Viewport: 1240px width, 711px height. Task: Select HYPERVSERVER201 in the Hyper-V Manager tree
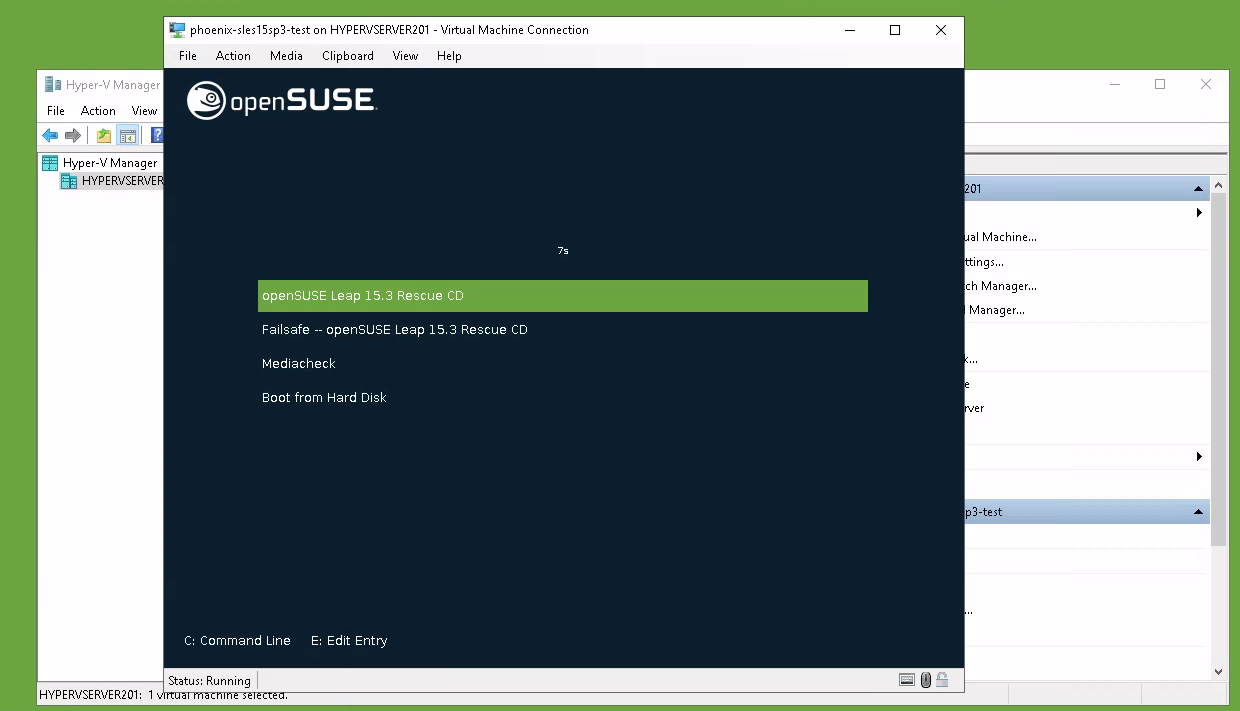(x=120, y=181)
